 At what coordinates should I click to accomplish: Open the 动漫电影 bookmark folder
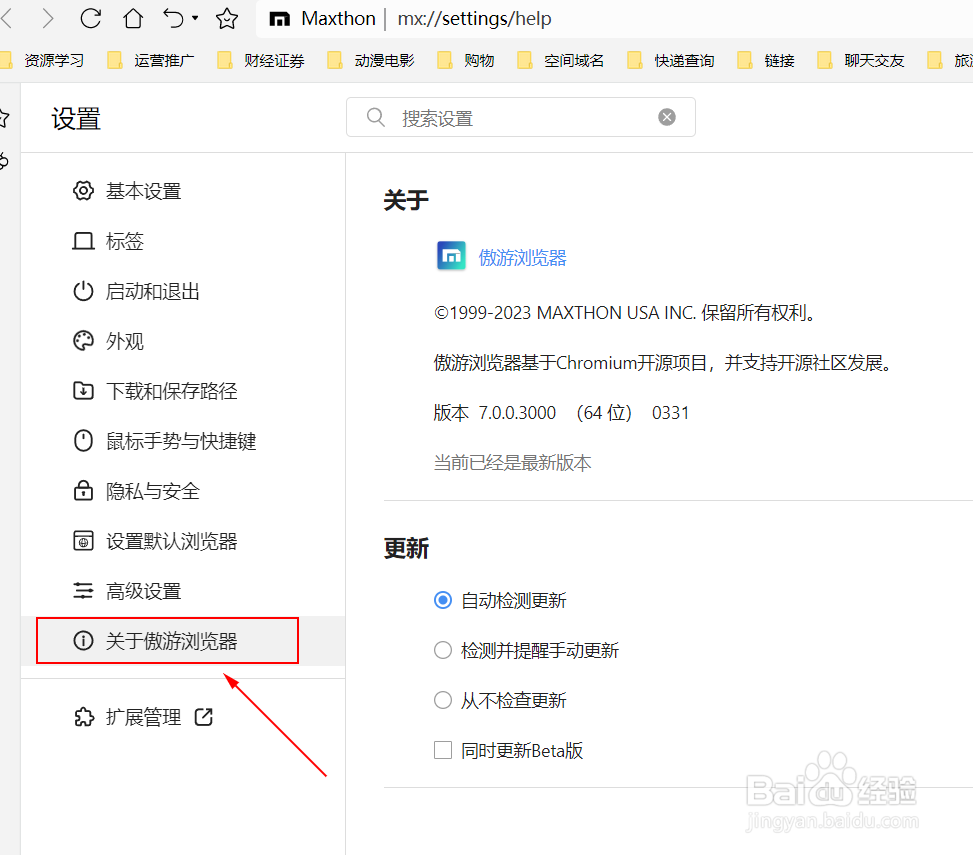371,60
